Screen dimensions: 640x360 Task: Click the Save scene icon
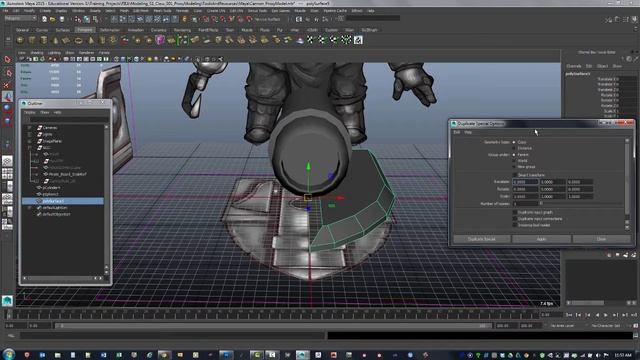pyautogui.click(x=62, y=19)
